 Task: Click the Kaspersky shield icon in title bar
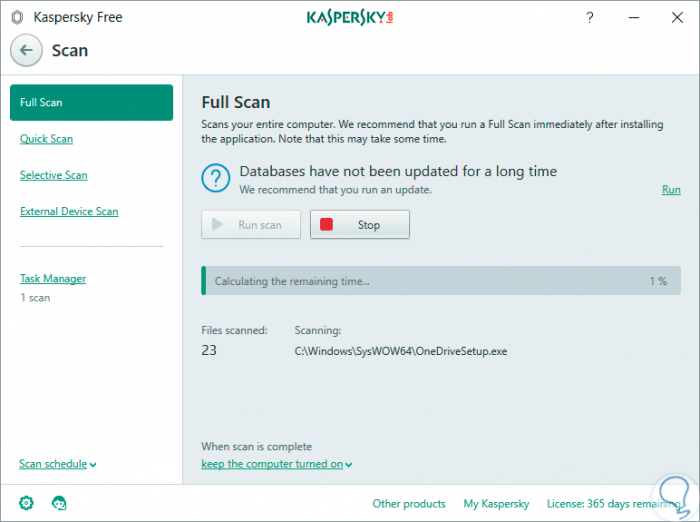coord(17,17)
